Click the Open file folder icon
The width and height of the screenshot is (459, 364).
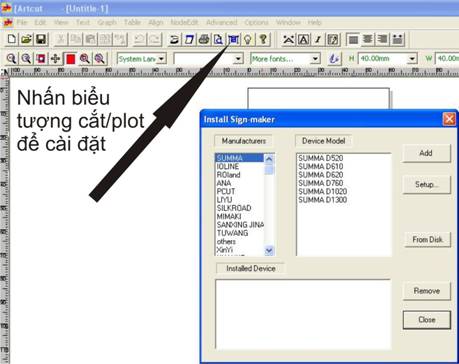tap(26, 39)
